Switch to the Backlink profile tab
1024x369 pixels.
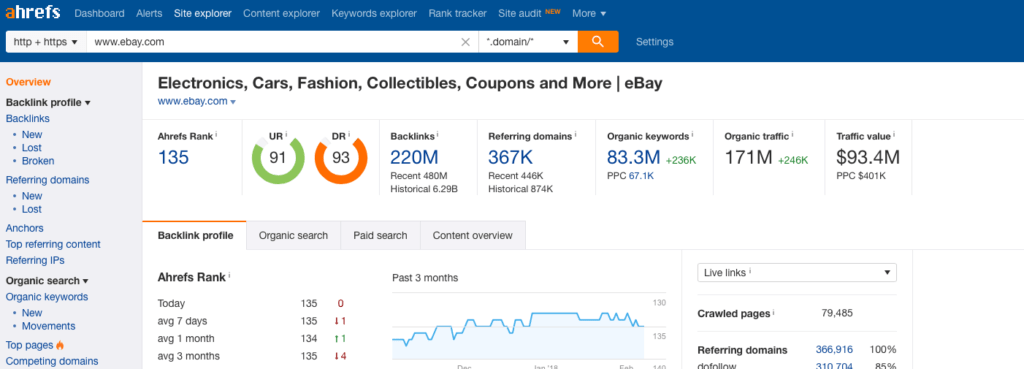195,235
